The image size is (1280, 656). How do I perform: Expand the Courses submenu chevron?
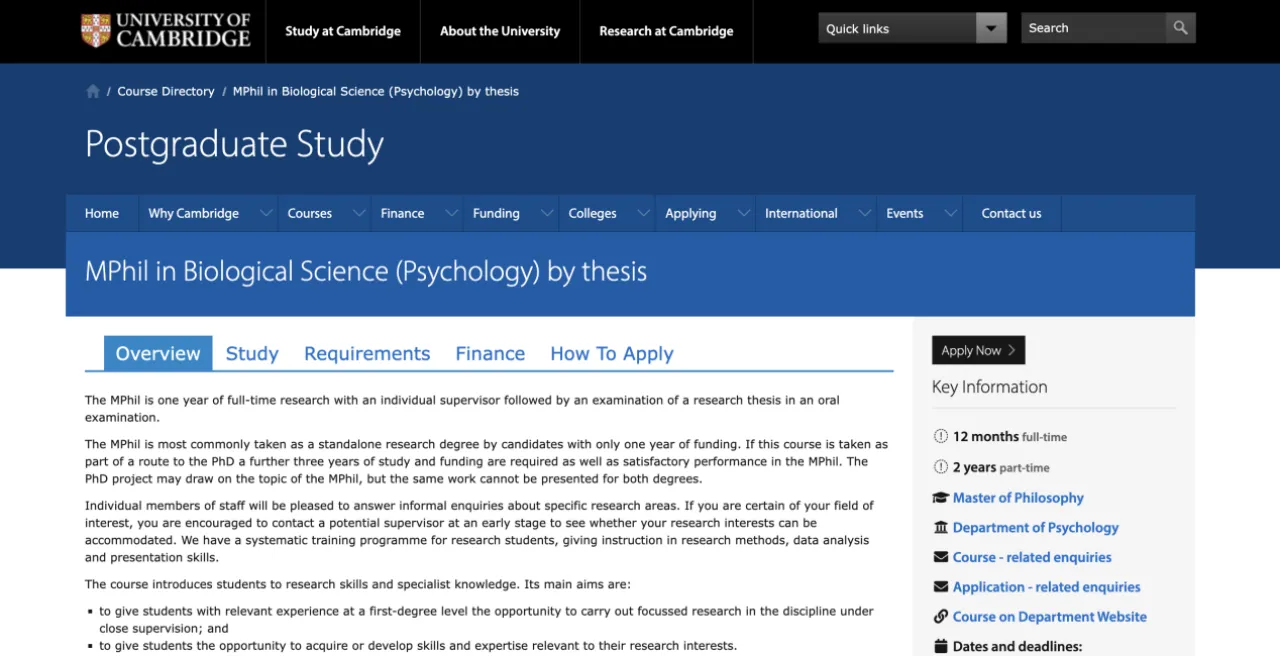[358, 213]
